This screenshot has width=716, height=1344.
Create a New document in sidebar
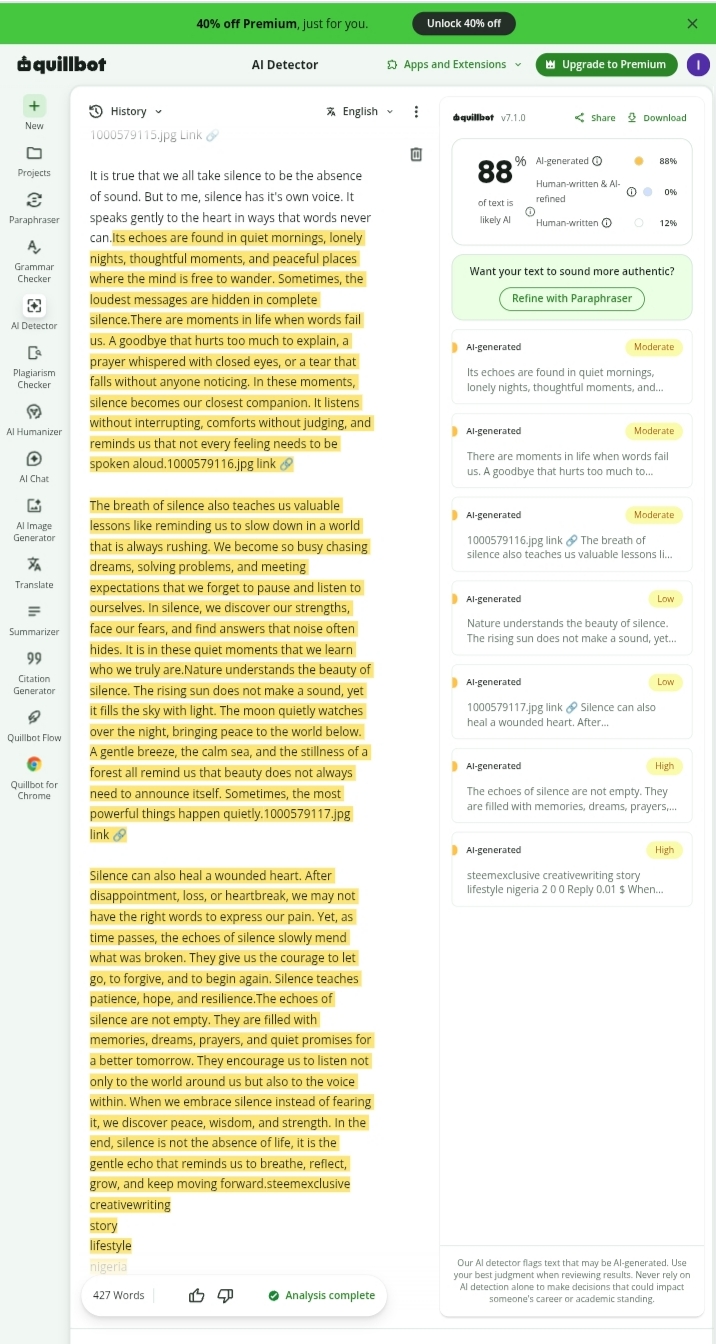click(x=34, y=113)
